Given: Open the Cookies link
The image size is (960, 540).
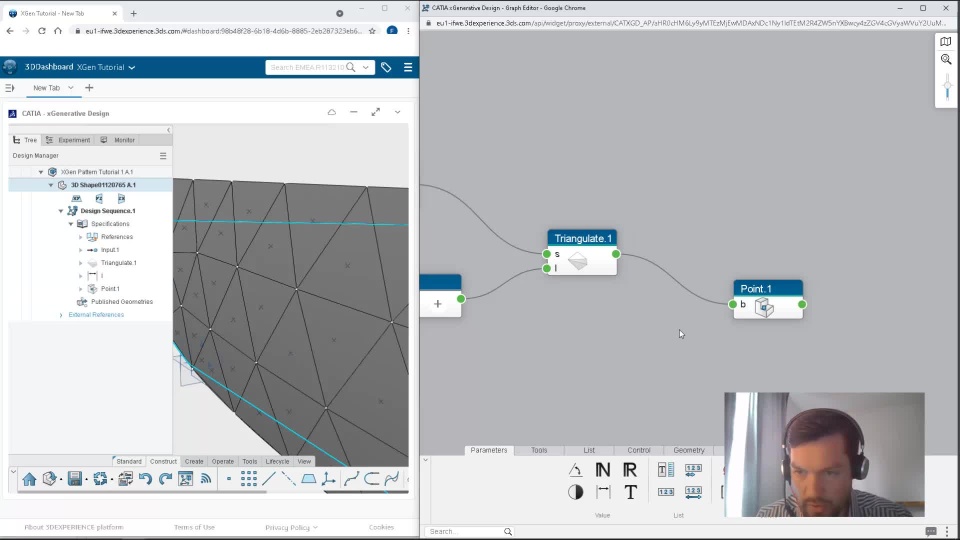Looking at the screenshot, I should coord(381,527).
